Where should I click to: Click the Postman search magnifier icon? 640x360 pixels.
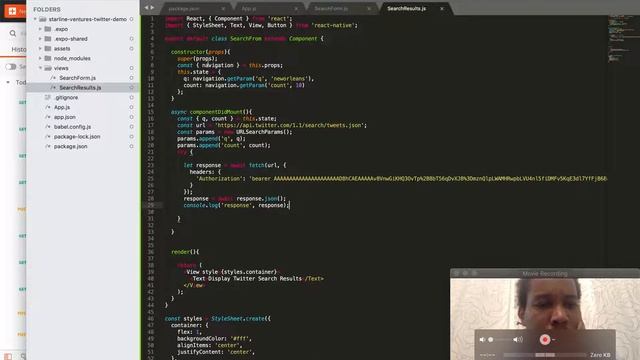pyautogui.click(x=13, y=33)
